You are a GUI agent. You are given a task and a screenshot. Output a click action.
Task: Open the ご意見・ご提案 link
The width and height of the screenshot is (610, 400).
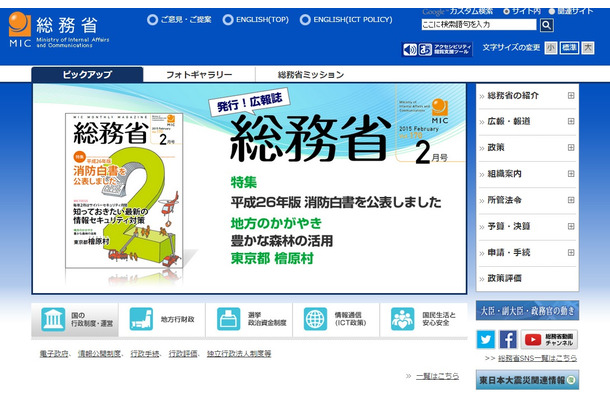coord(179,19)
